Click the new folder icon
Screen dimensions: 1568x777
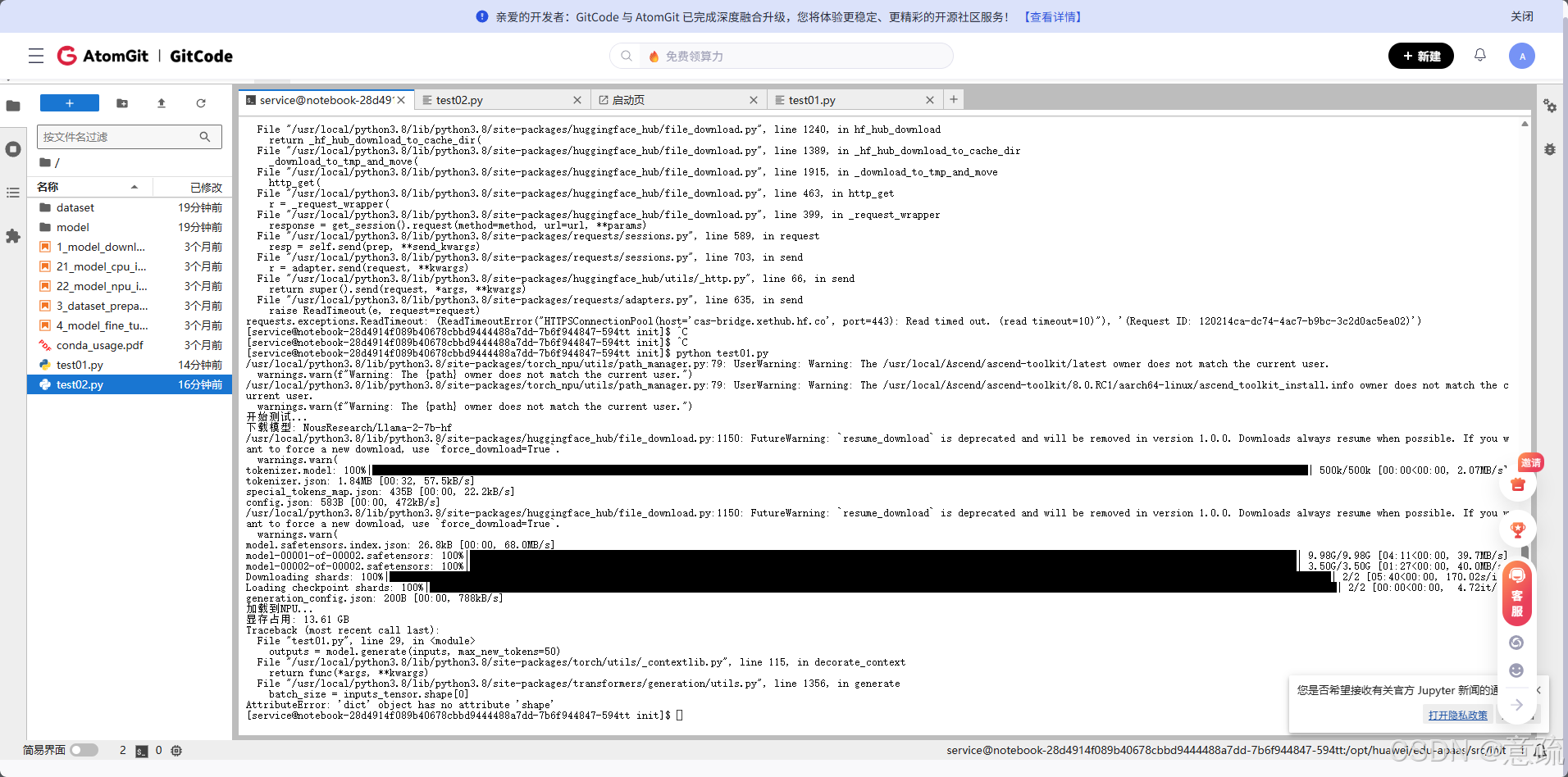122,103
